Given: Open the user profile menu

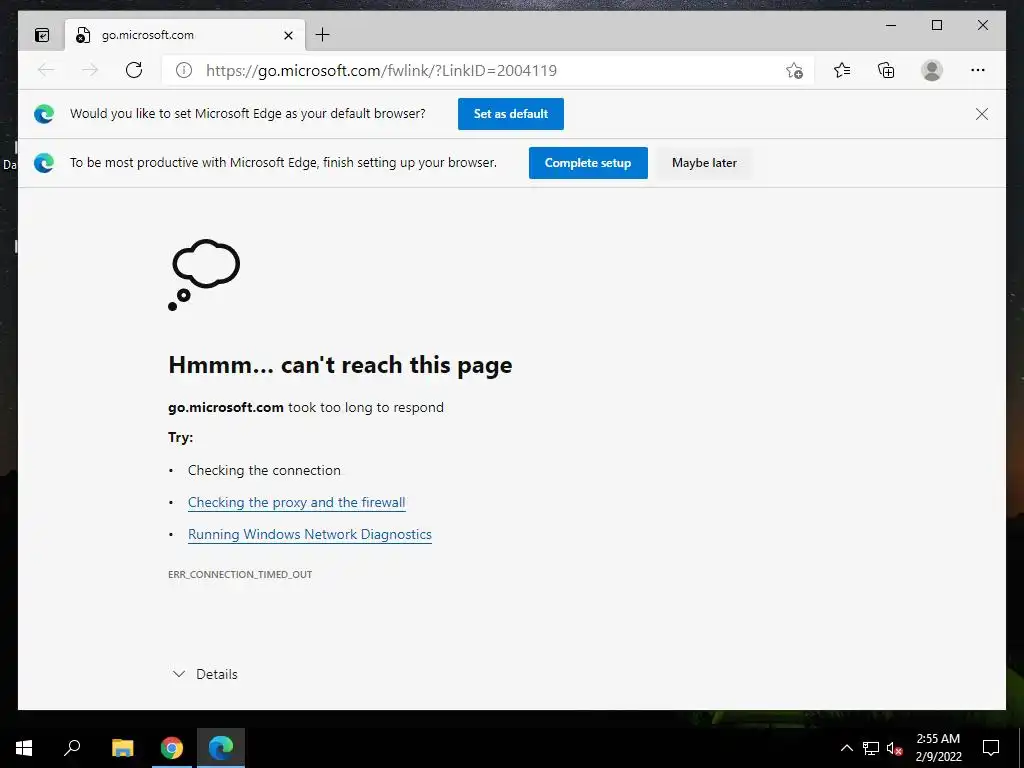Looking at the screenshot, I should coord(932,70).
